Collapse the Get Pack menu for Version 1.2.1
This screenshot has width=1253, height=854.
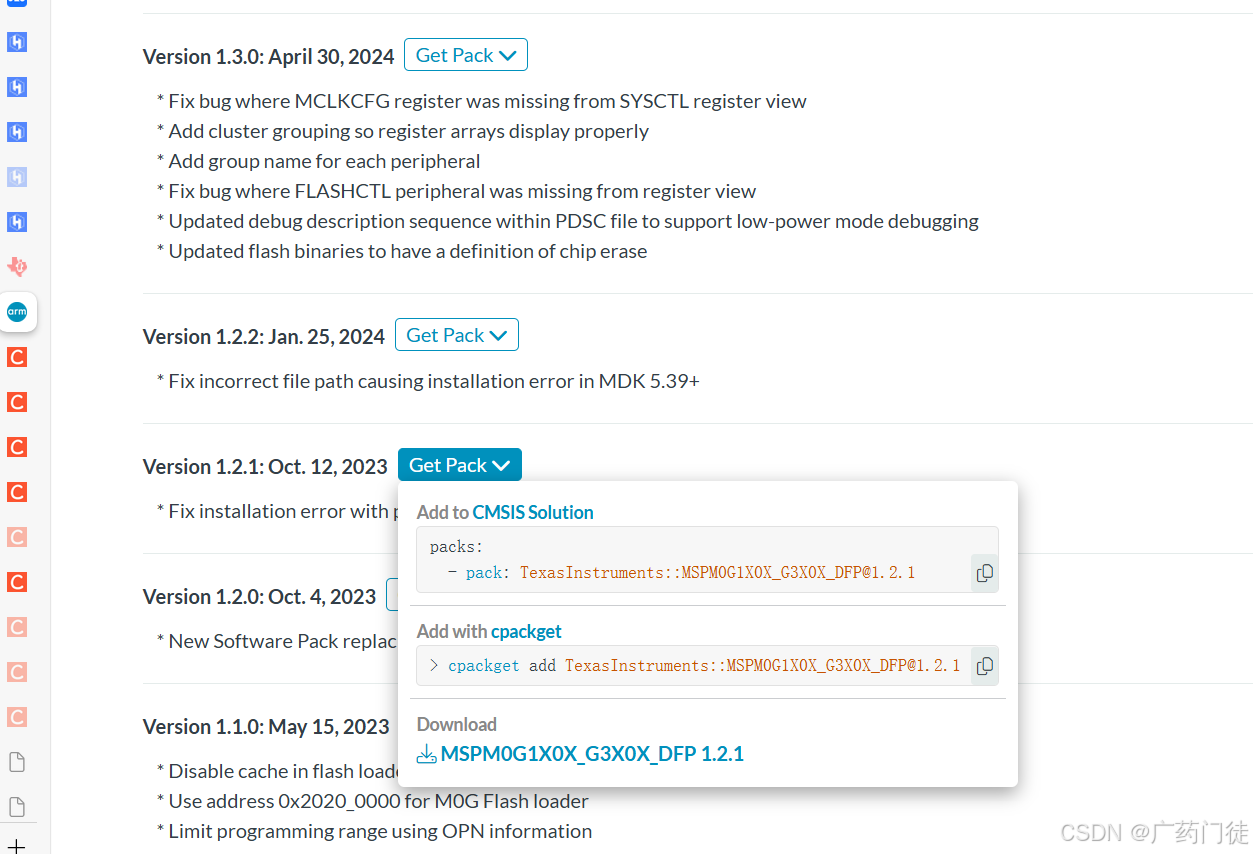tap(460, 465)
